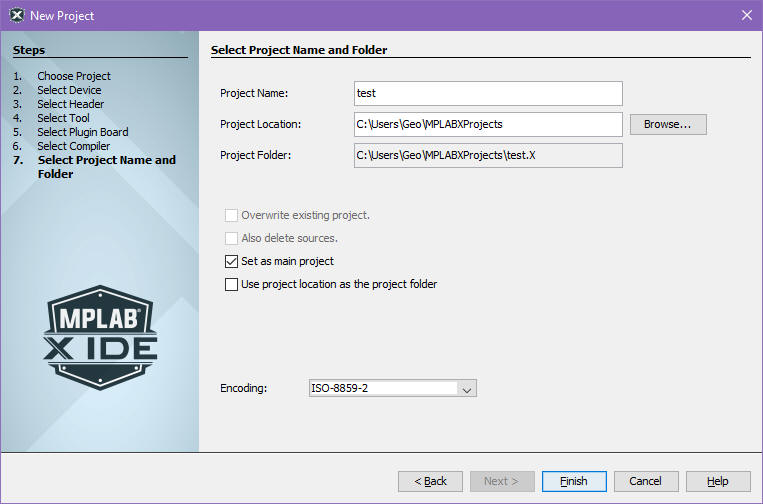Screen dimensions: 763x504
Task: Click the Select Compiler step
Action: coord(74,146)
